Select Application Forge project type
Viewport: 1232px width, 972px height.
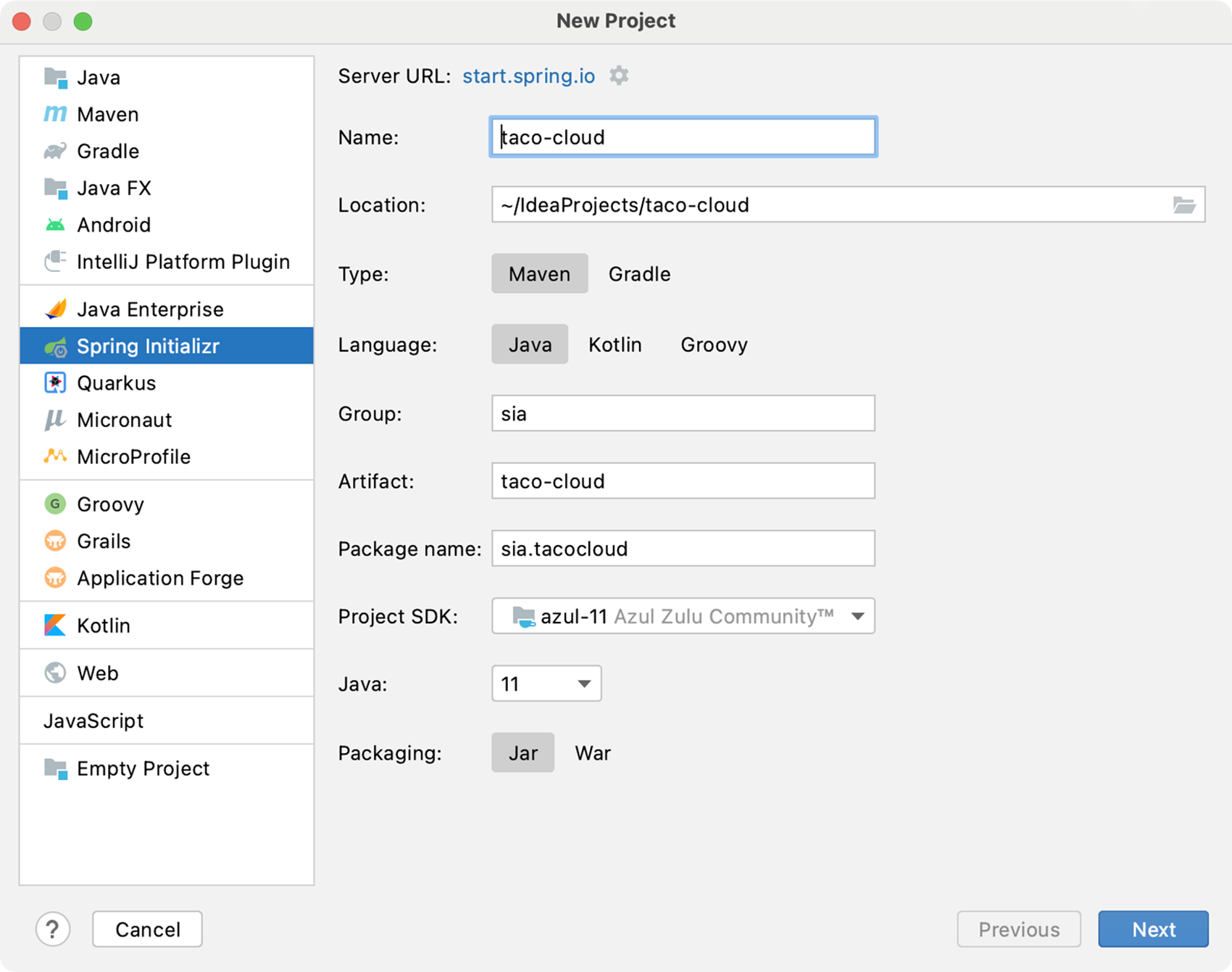point(167,578)
